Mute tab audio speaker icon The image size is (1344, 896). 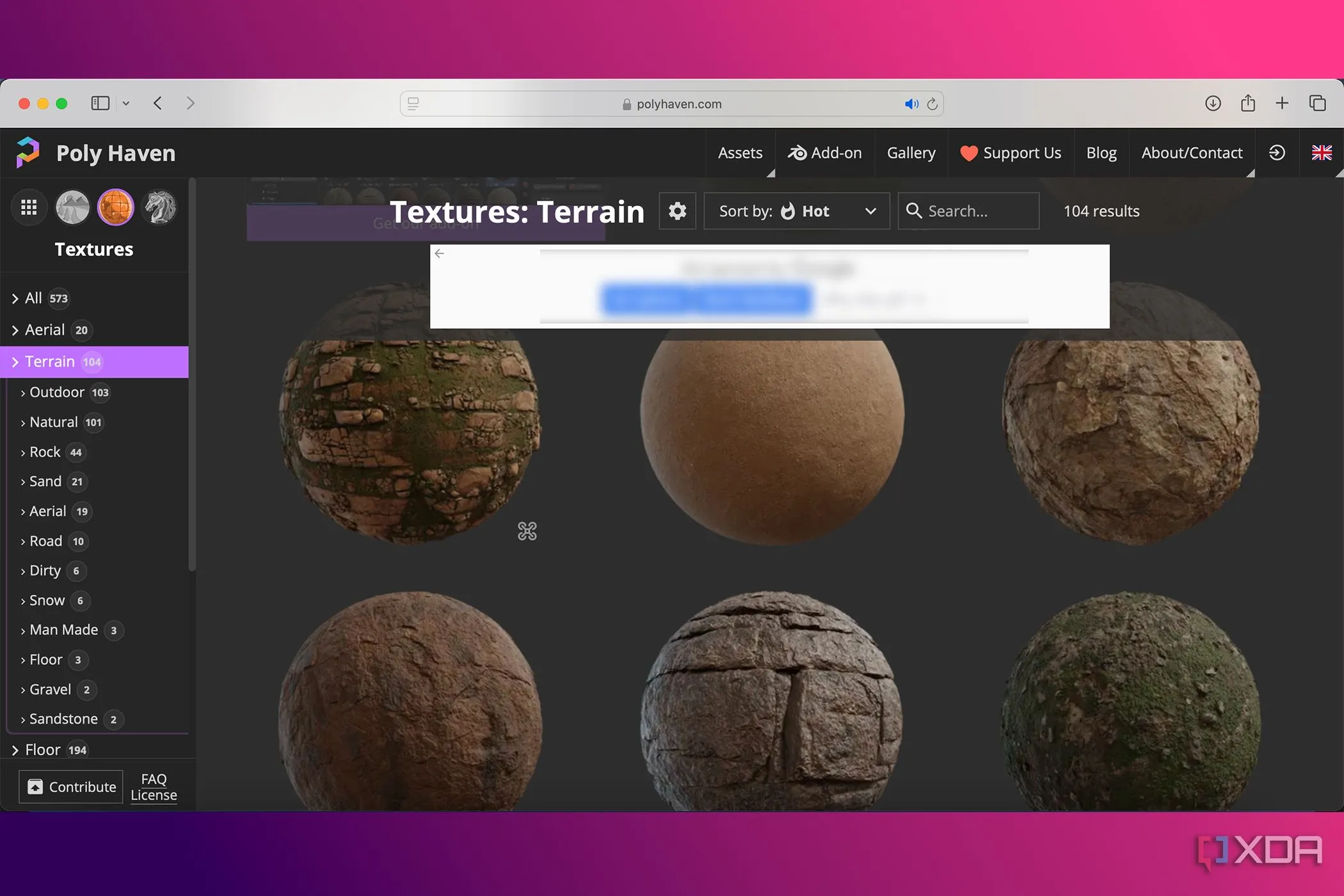(911, 104)
